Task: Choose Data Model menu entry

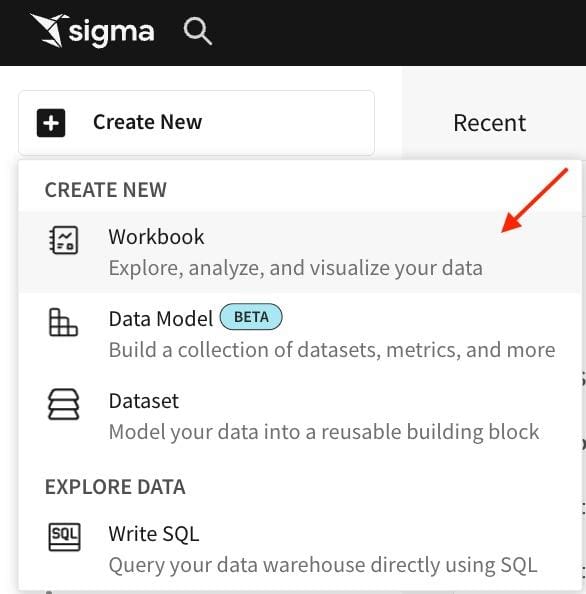Action: tap(300, 334)
